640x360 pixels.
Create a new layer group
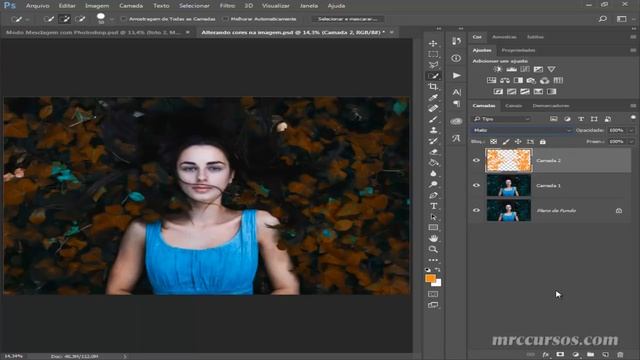pyautogui.click(x=591, y=355)
